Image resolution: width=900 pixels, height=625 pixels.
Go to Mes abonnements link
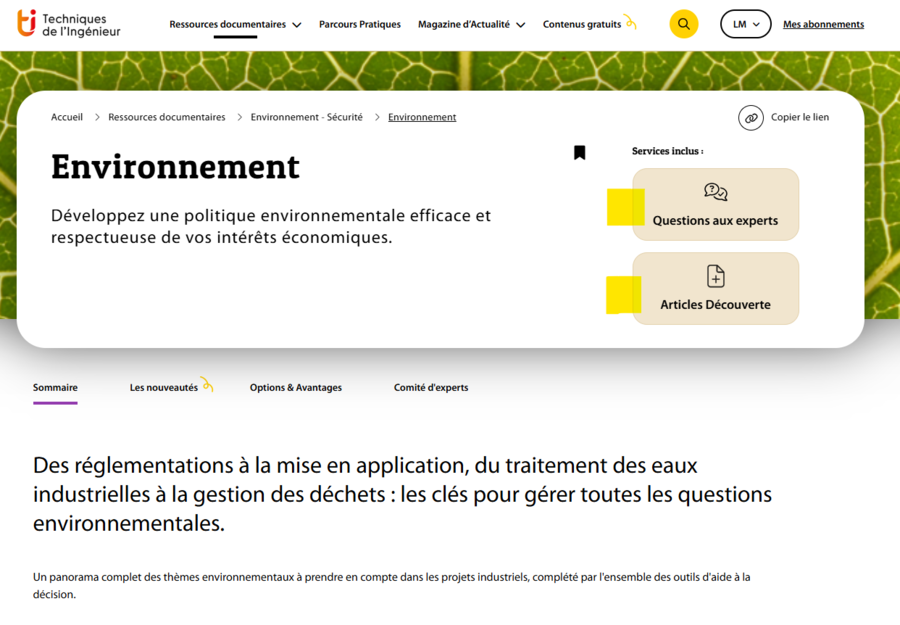tap(823, 25)
